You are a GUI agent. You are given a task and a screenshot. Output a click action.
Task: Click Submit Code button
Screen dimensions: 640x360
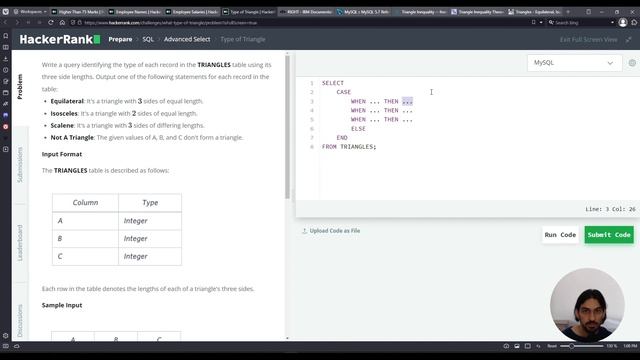[609, 235]
